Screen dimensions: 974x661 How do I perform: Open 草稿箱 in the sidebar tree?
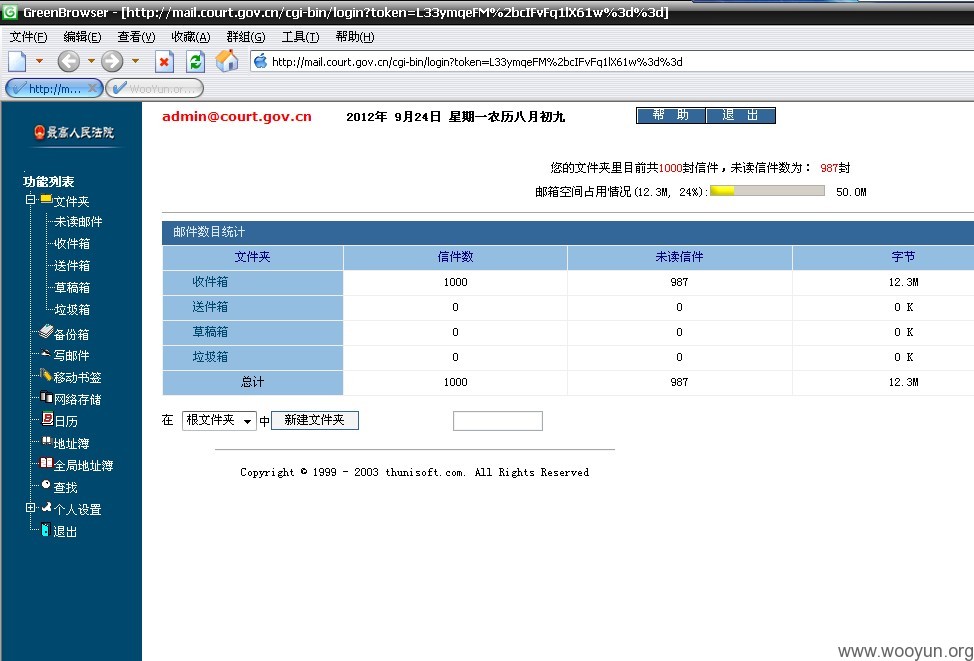coord(72,288)
